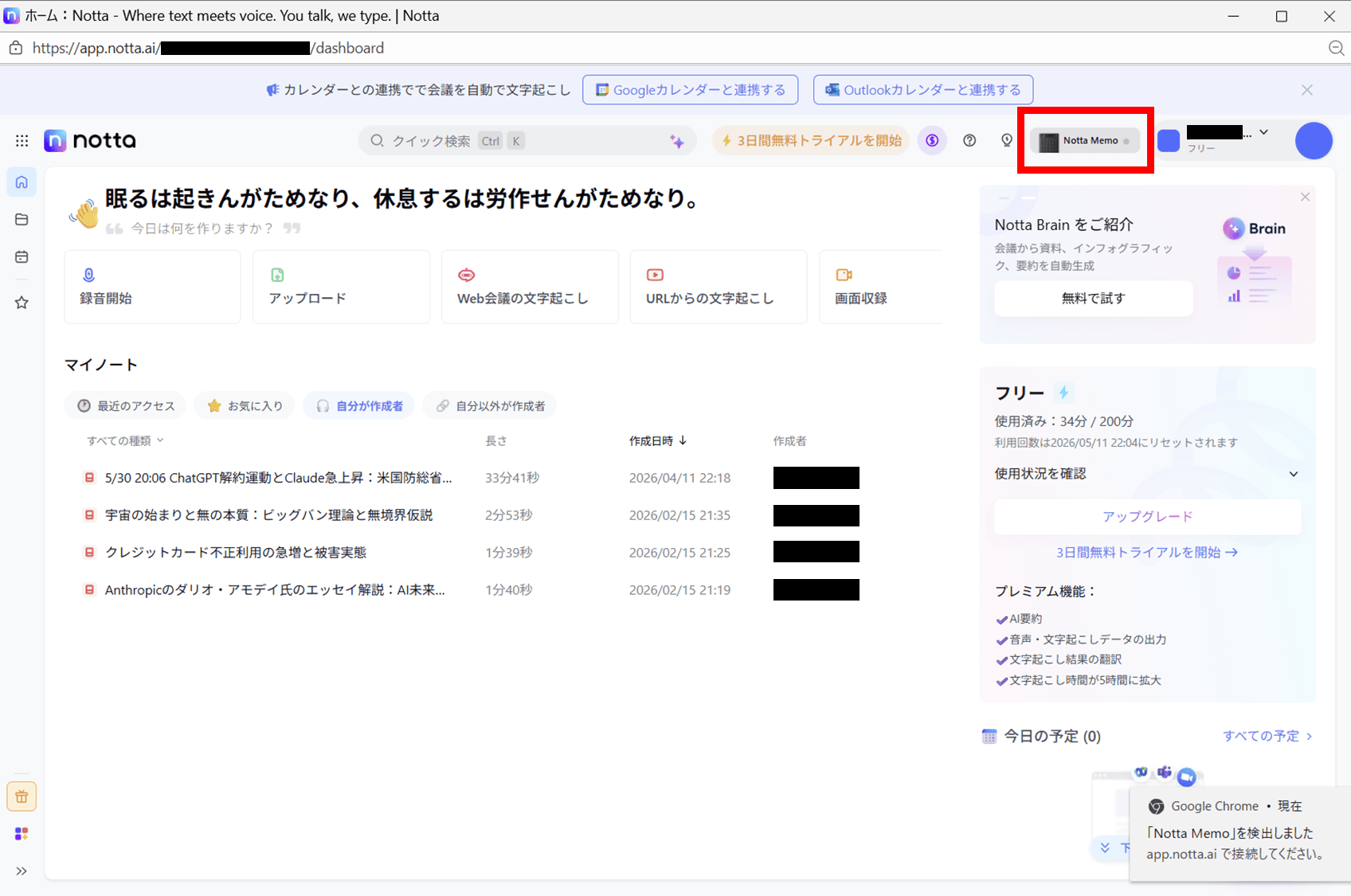1351x896 pixels.
Task: Sort notes by 作成日時 column header
Action: (x=657, y=440)
